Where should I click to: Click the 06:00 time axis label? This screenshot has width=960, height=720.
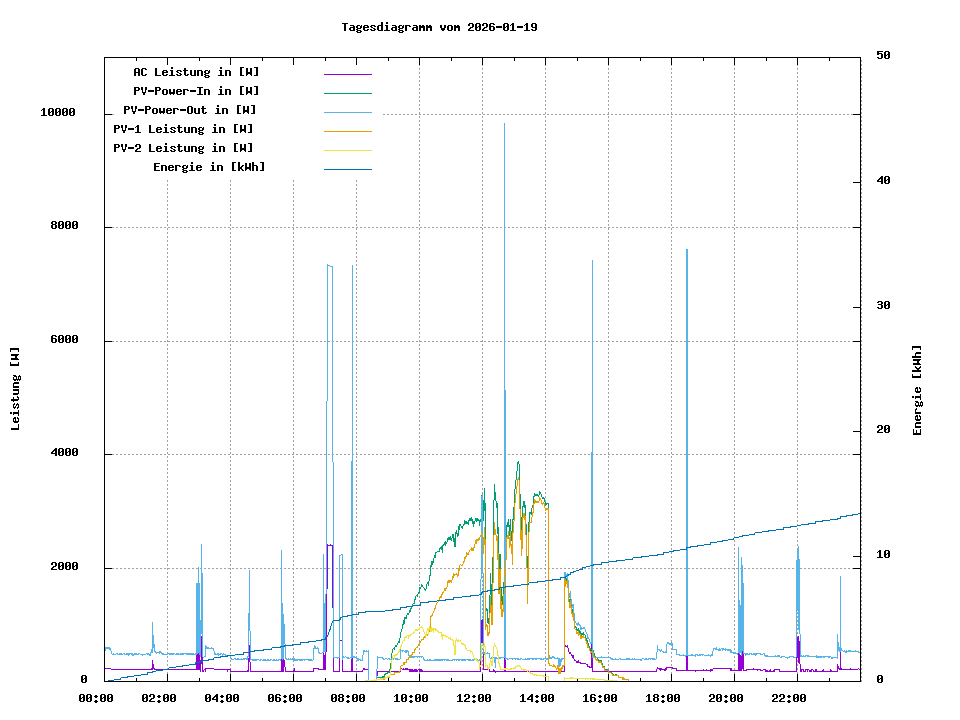point(286,698)
